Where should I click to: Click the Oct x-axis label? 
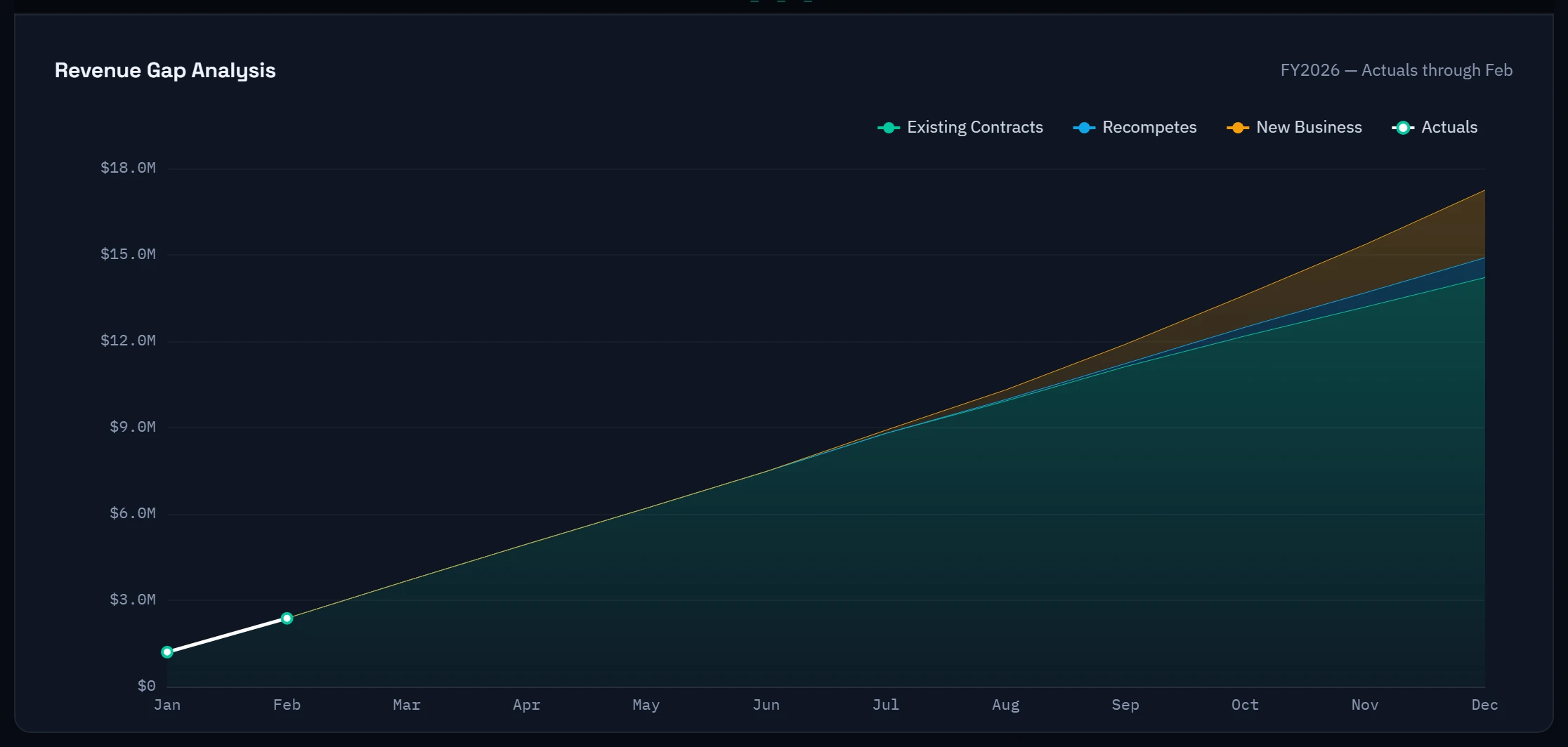[1245, 705]
